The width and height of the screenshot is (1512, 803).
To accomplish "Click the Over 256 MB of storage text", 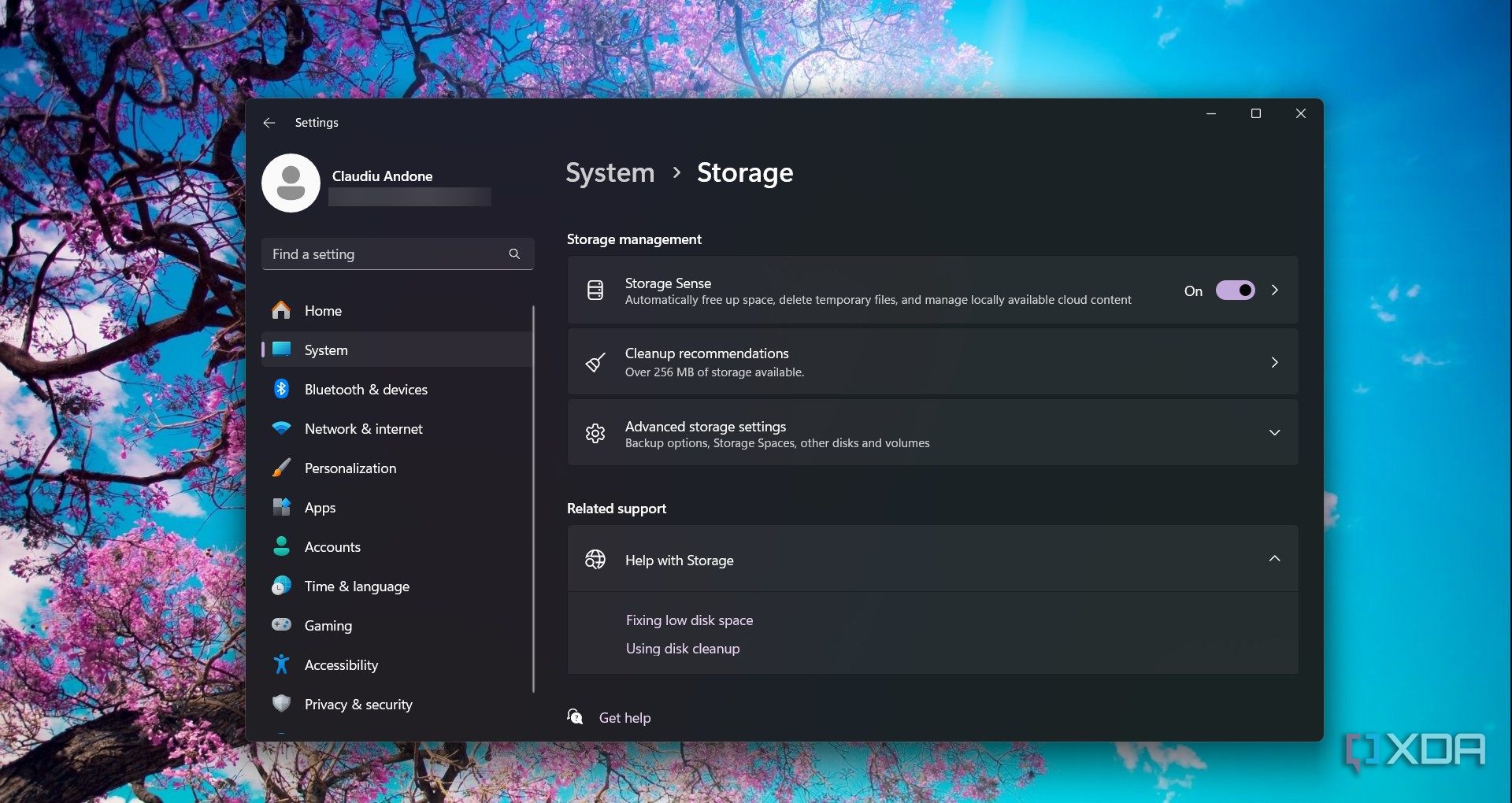I will 714,372.
